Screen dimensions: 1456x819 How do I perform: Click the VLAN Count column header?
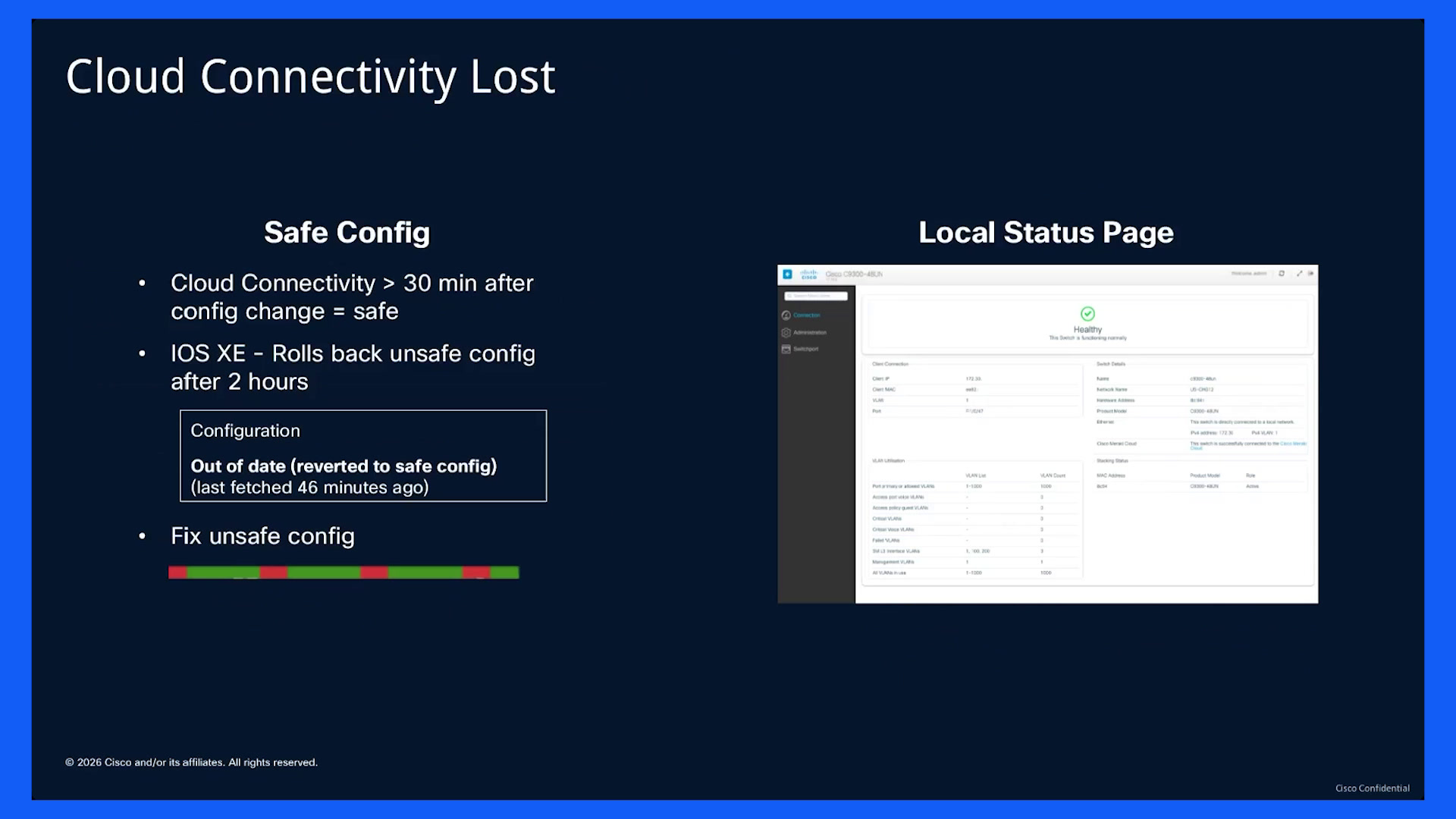(1053, 475)
